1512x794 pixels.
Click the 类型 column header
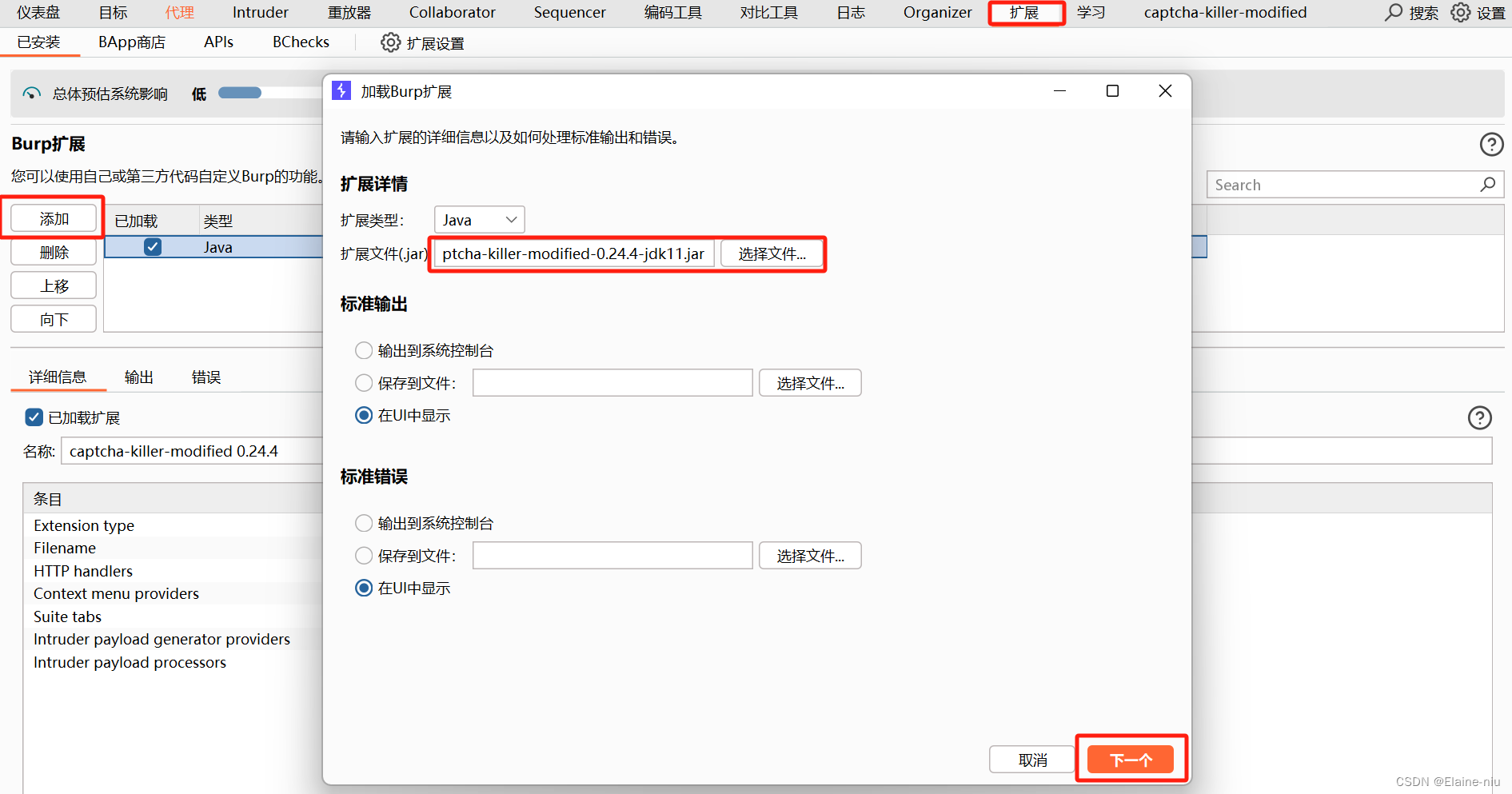(x=261, y=221)
